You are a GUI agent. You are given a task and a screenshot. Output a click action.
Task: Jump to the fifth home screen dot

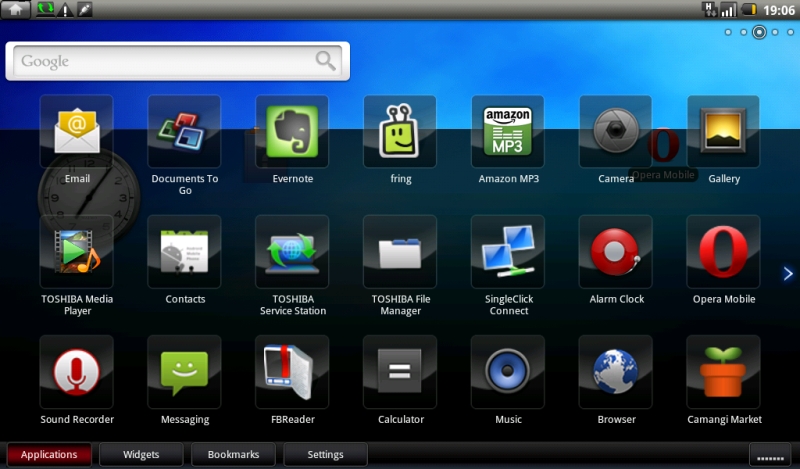click(790, 32)
